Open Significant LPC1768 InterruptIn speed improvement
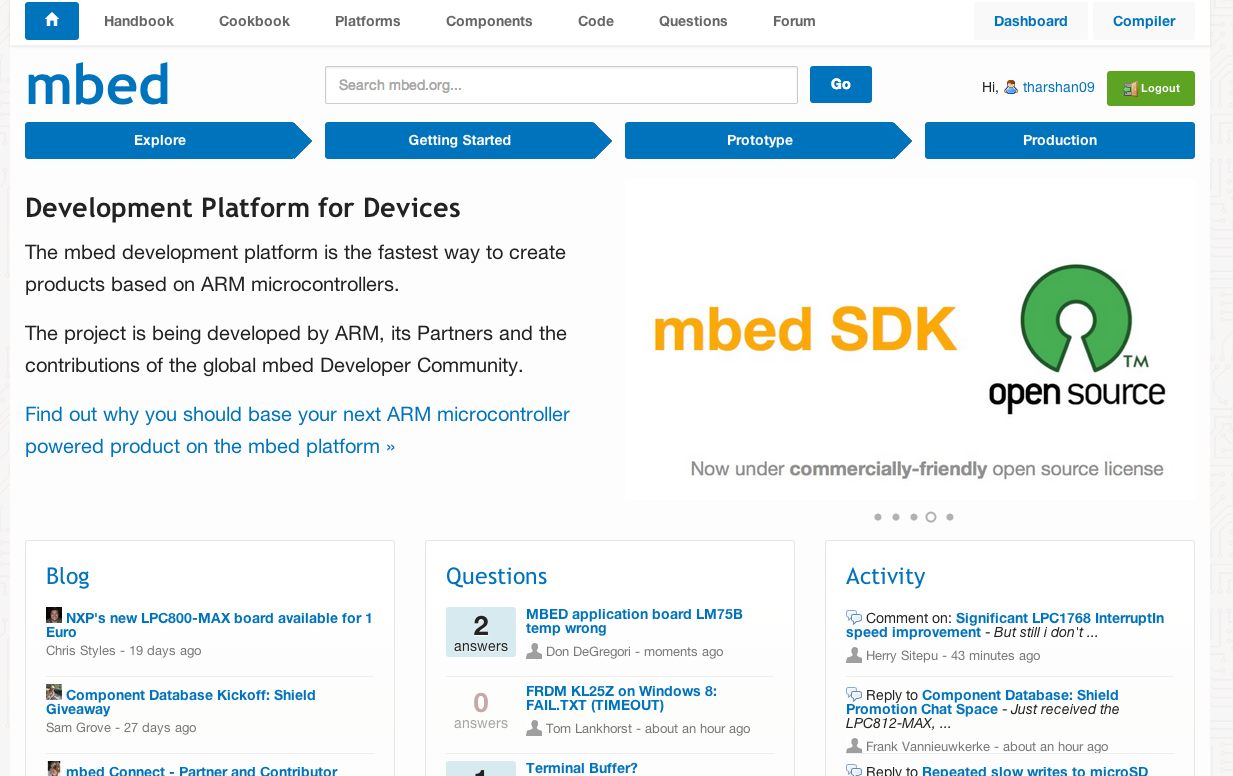The width and height of the screenshot is (1233, 776). pyautogui.click(x=1004, y=625)
